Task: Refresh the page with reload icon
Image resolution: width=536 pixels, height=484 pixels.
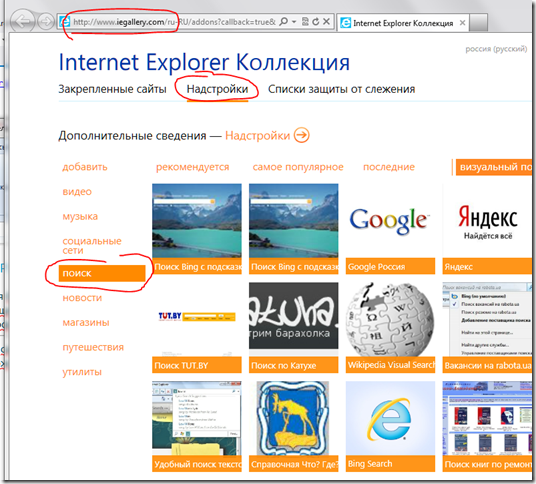Action: [316, 22]
